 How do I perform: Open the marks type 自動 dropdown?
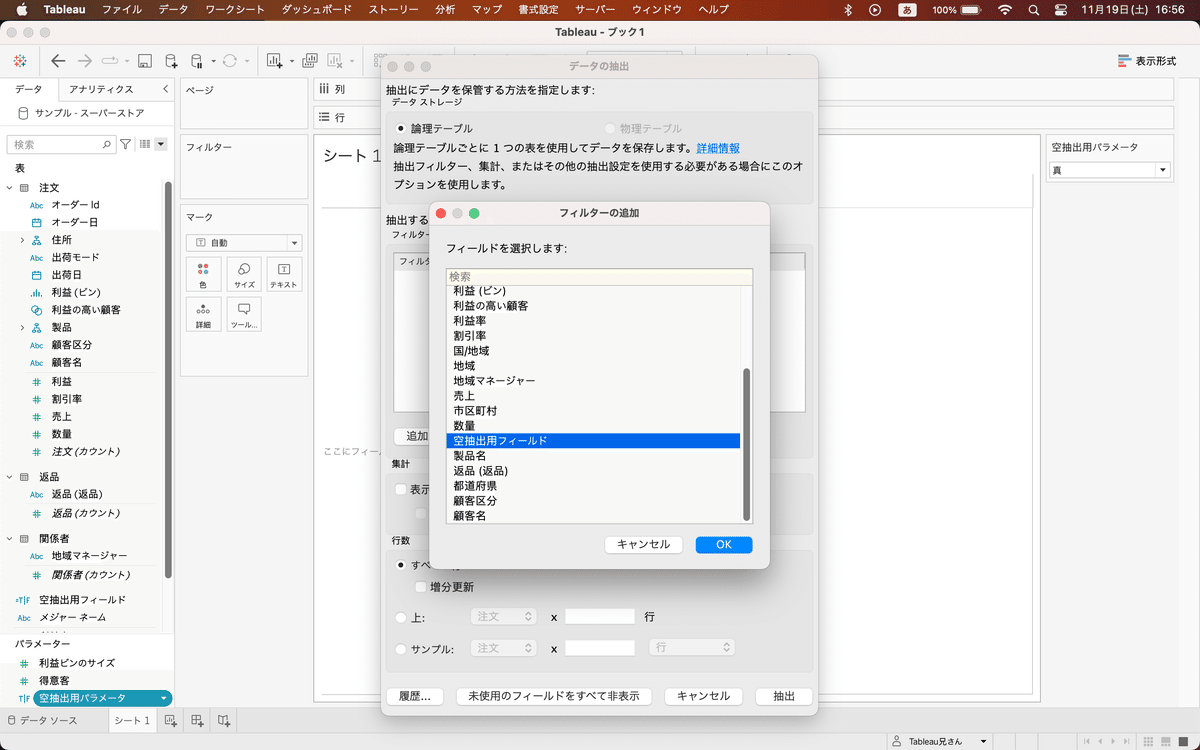pos(244,242)
